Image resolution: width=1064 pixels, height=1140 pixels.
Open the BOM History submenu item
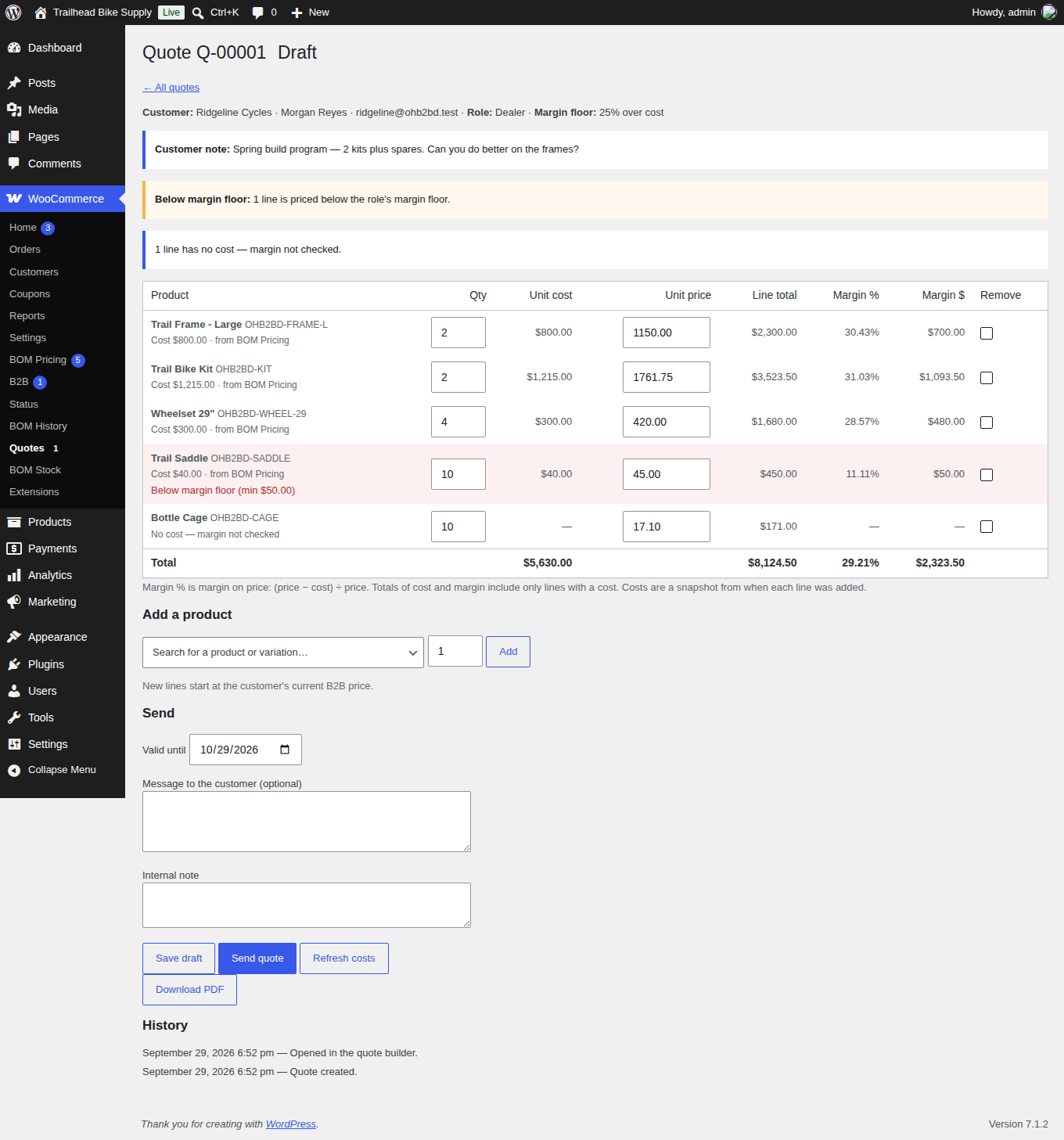38,426
